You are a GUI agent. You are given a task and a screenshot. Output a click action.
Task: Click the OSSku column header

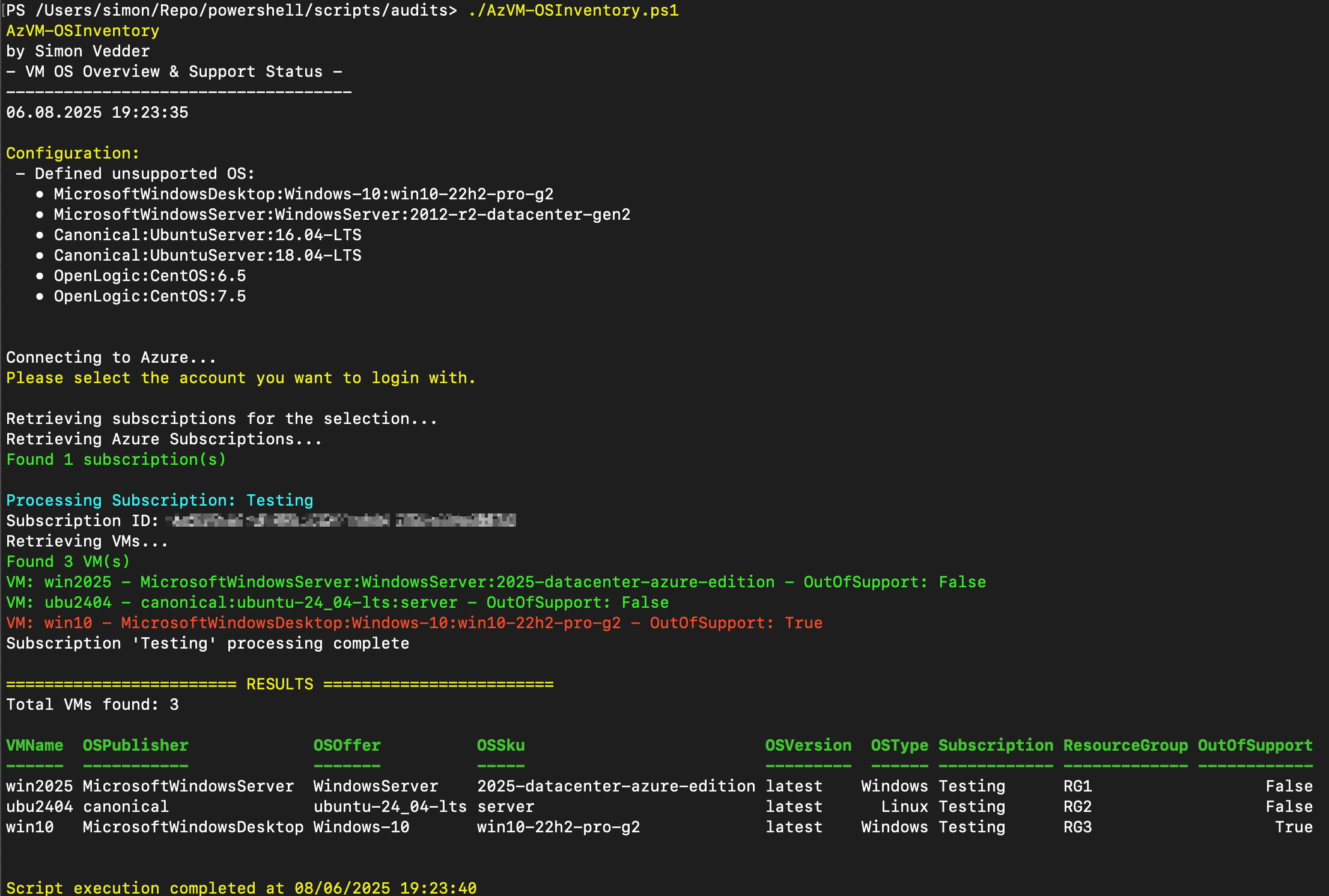(x=501, y=745)
